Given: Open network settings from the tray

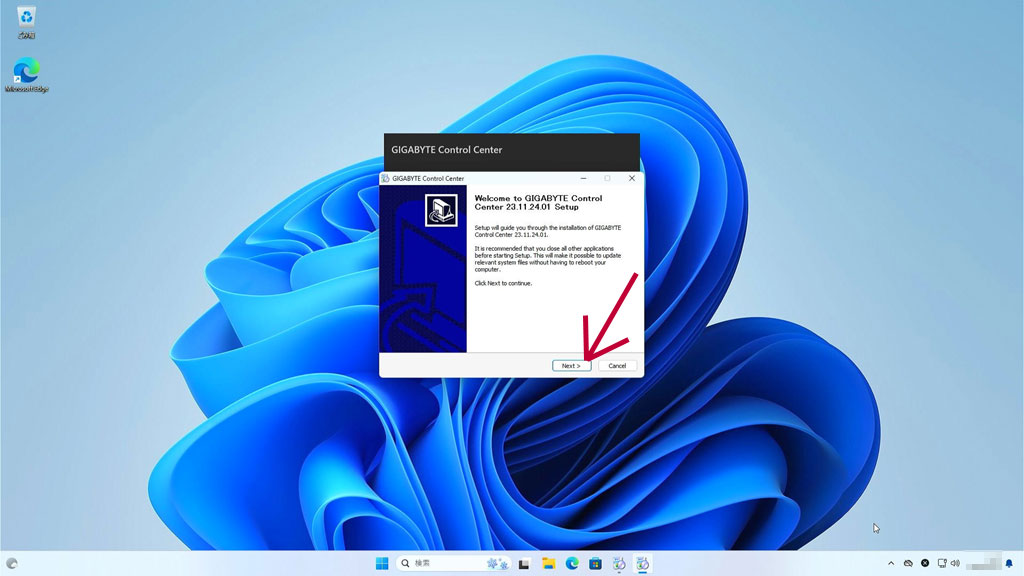Looking at the screenshot, I should [942, 564].
